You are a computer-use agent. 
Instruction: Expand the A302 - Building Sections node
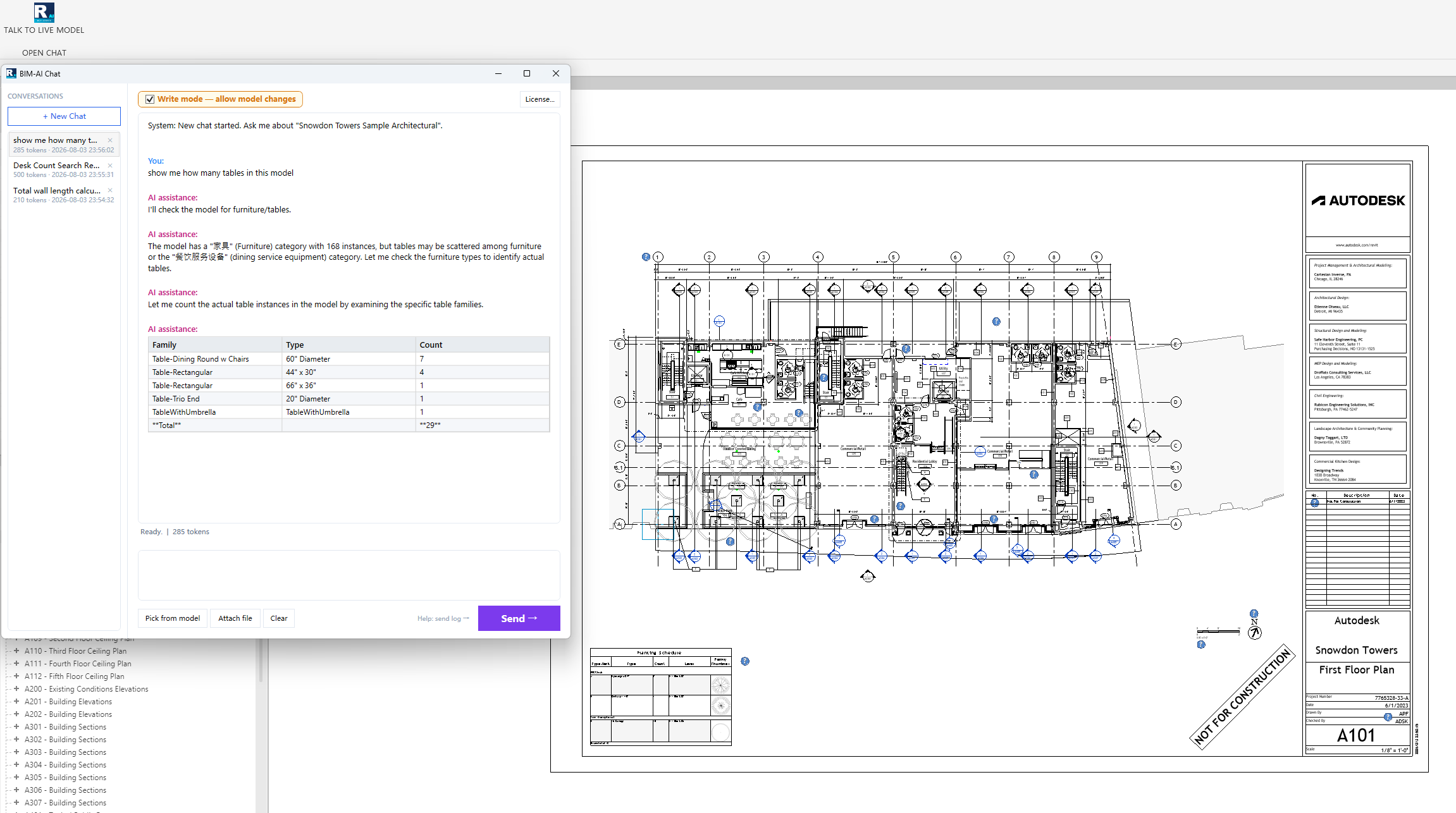16,739
